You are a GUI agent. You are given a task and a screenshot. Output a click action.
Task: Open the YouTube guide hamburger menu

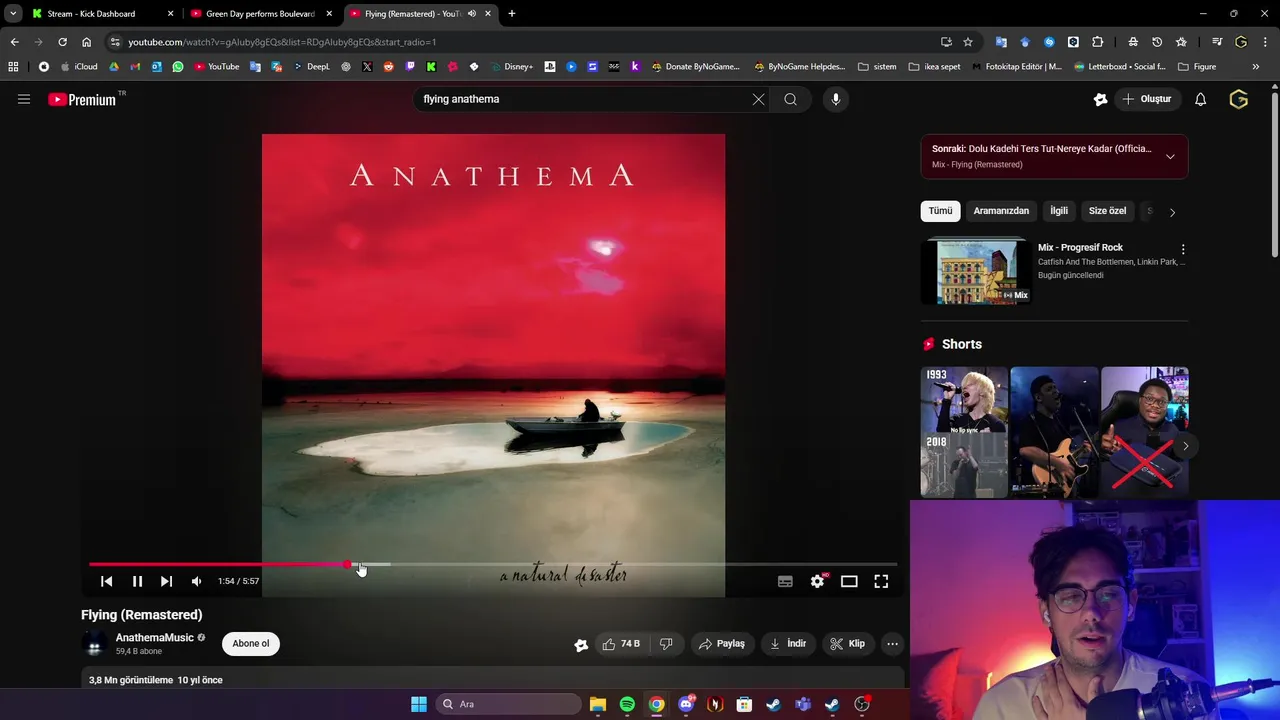pos(24,99)
